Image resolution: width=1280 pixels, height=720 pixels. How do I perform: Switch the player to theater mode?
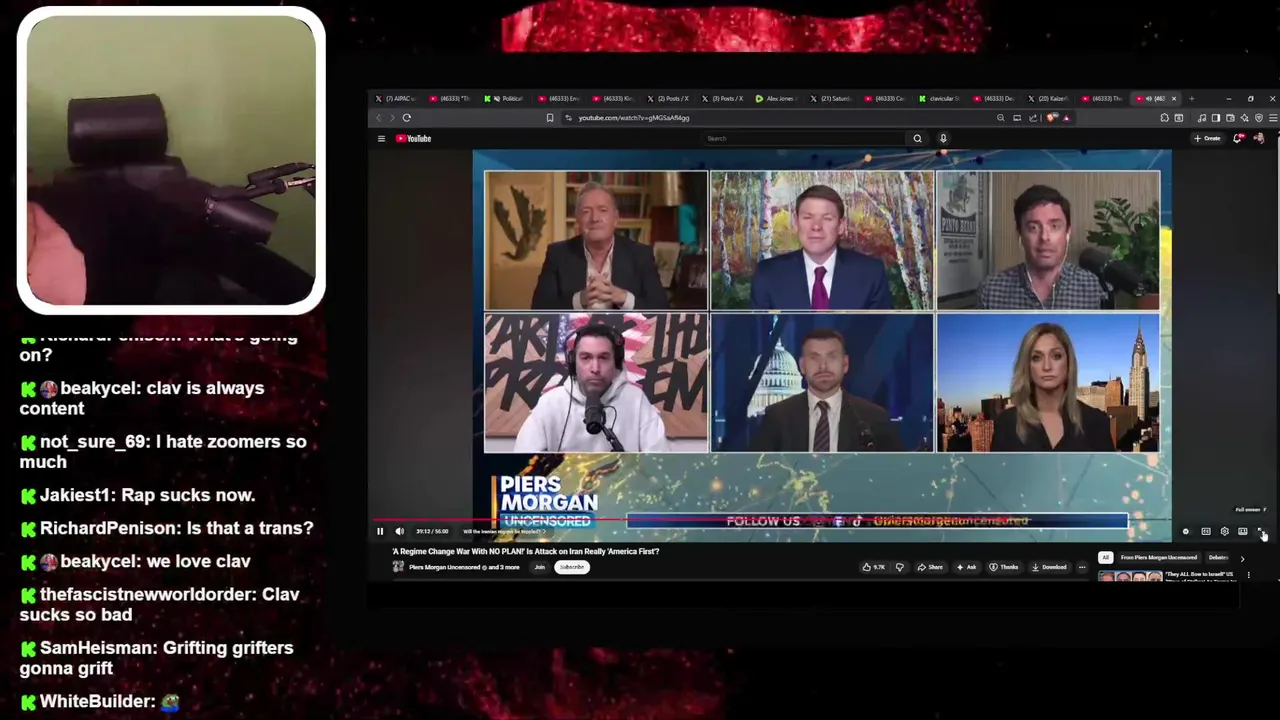(x=1243, y=531)
